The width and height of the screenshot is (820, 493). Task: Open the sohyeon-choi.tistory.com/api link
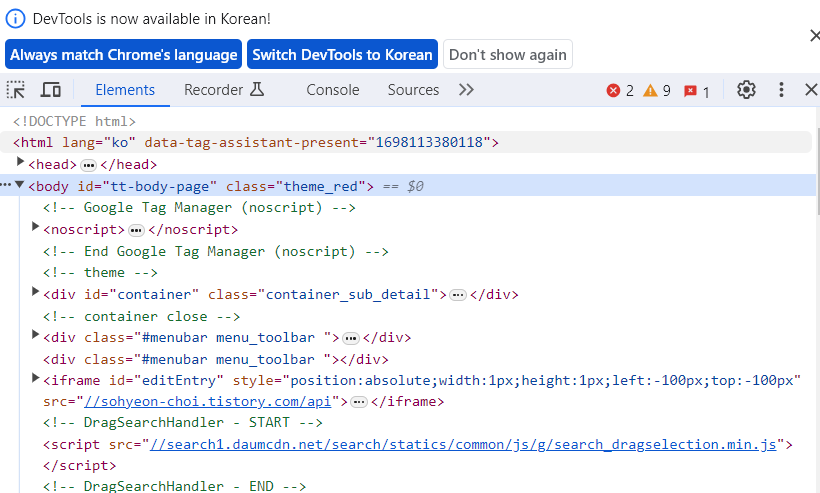208,402
